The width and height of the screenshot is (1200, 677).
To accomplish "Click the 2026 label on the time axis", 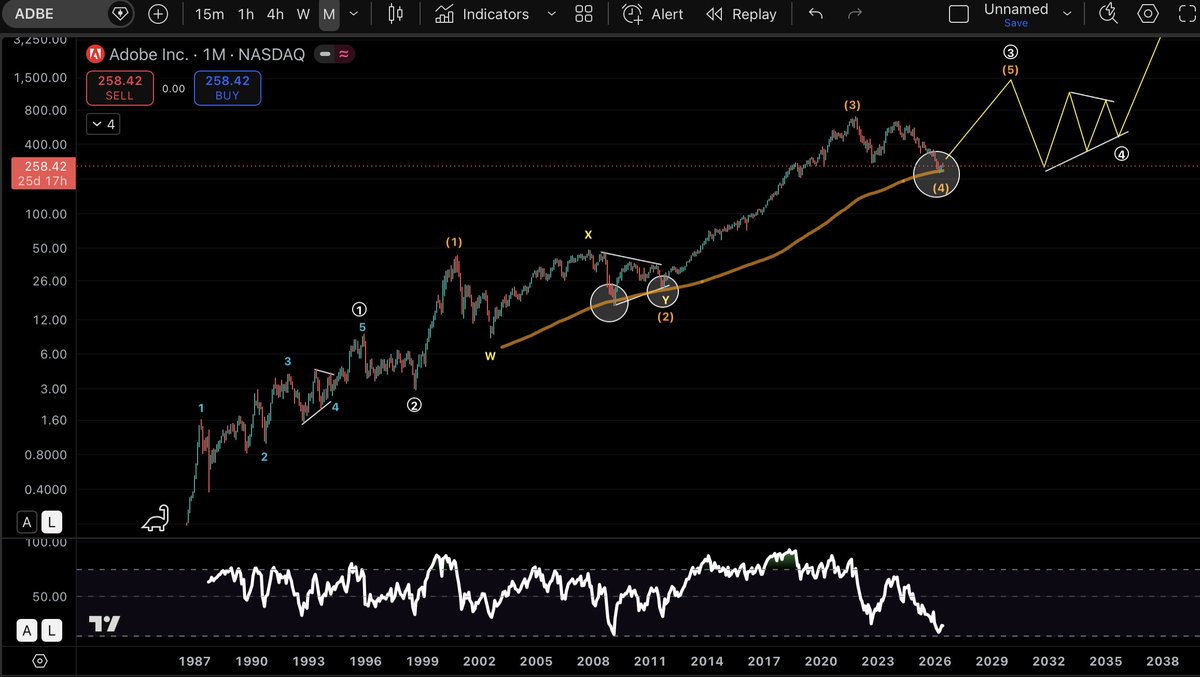I will [935, 661].
